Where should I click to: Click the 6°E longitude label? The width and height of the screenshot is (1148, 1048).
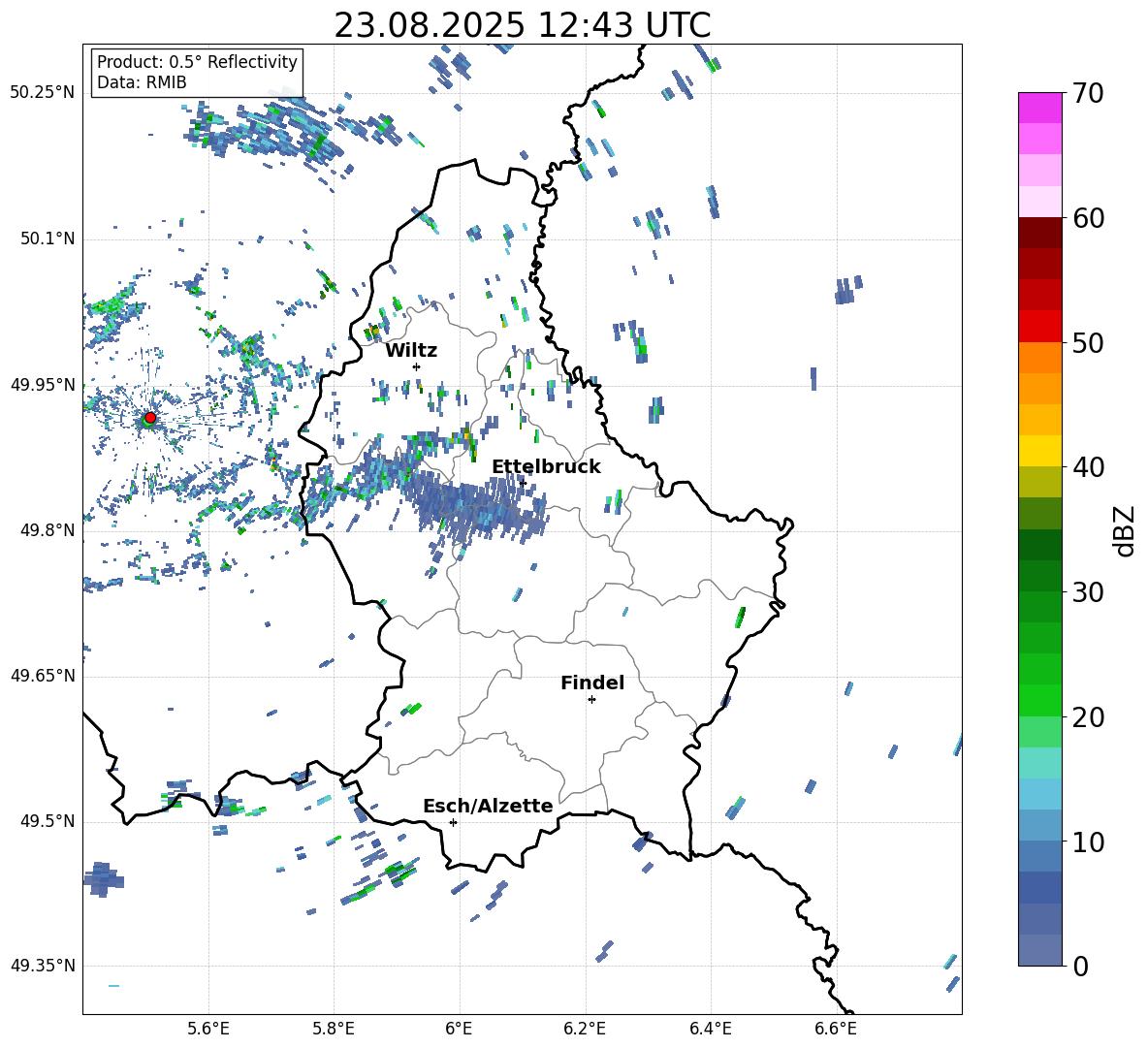[459, 1030]
